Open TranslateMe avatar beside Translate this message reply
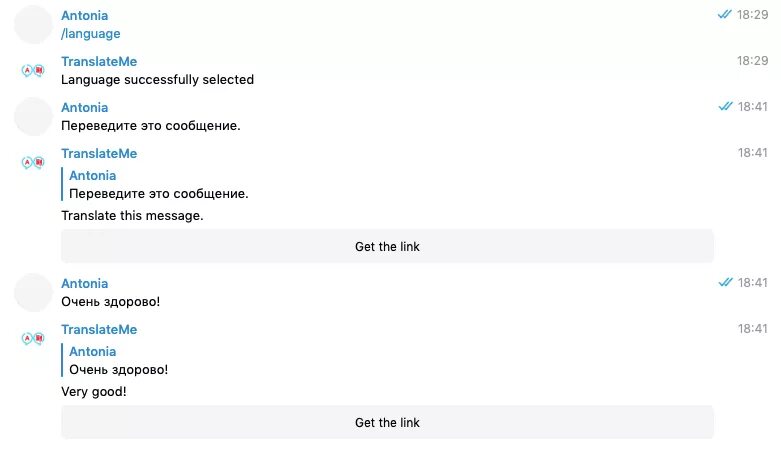The height and width of the screenshot is (459, 781). coord(33,162)
